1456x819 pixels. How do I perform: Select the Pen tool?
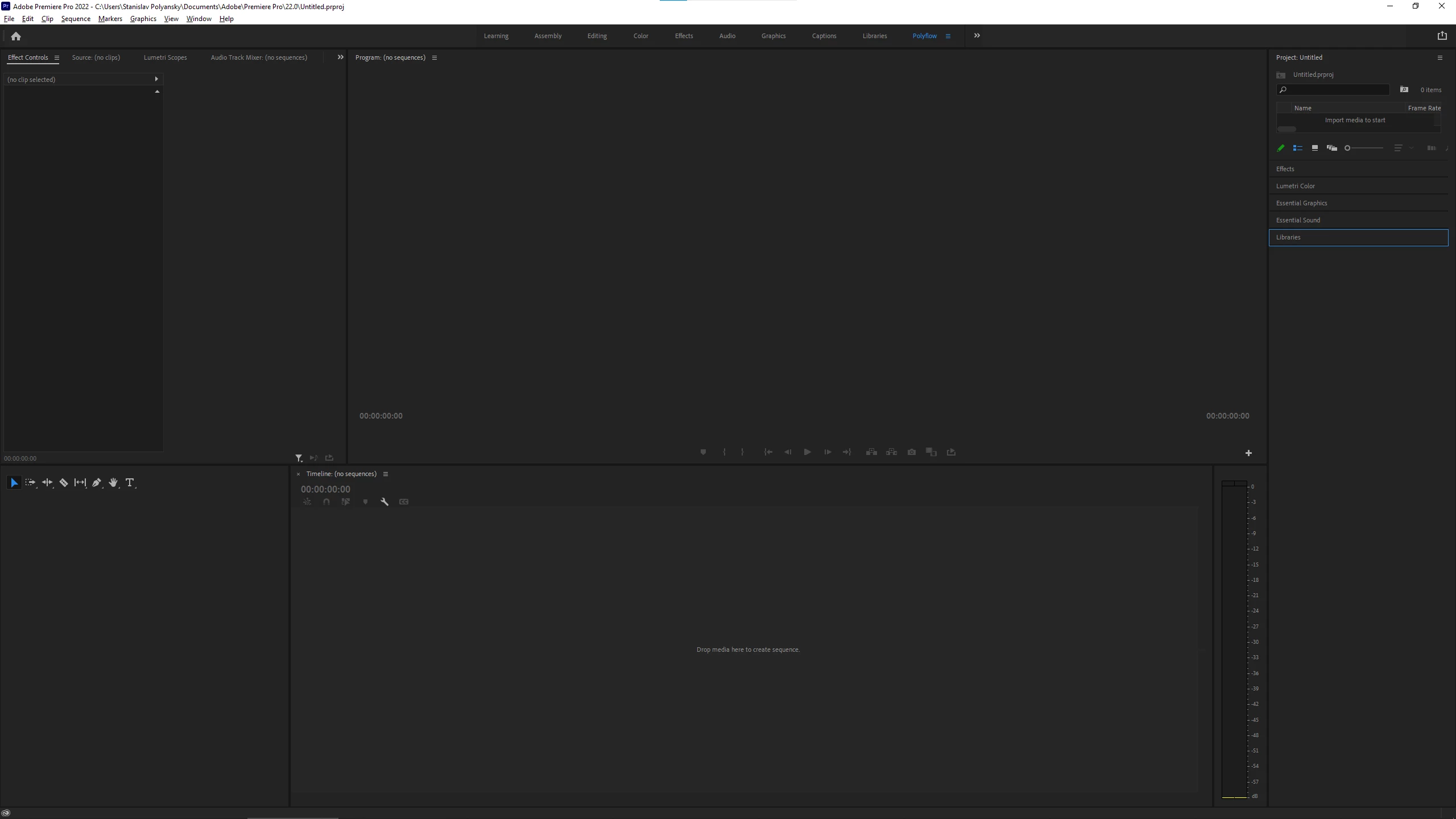point(97,483)
